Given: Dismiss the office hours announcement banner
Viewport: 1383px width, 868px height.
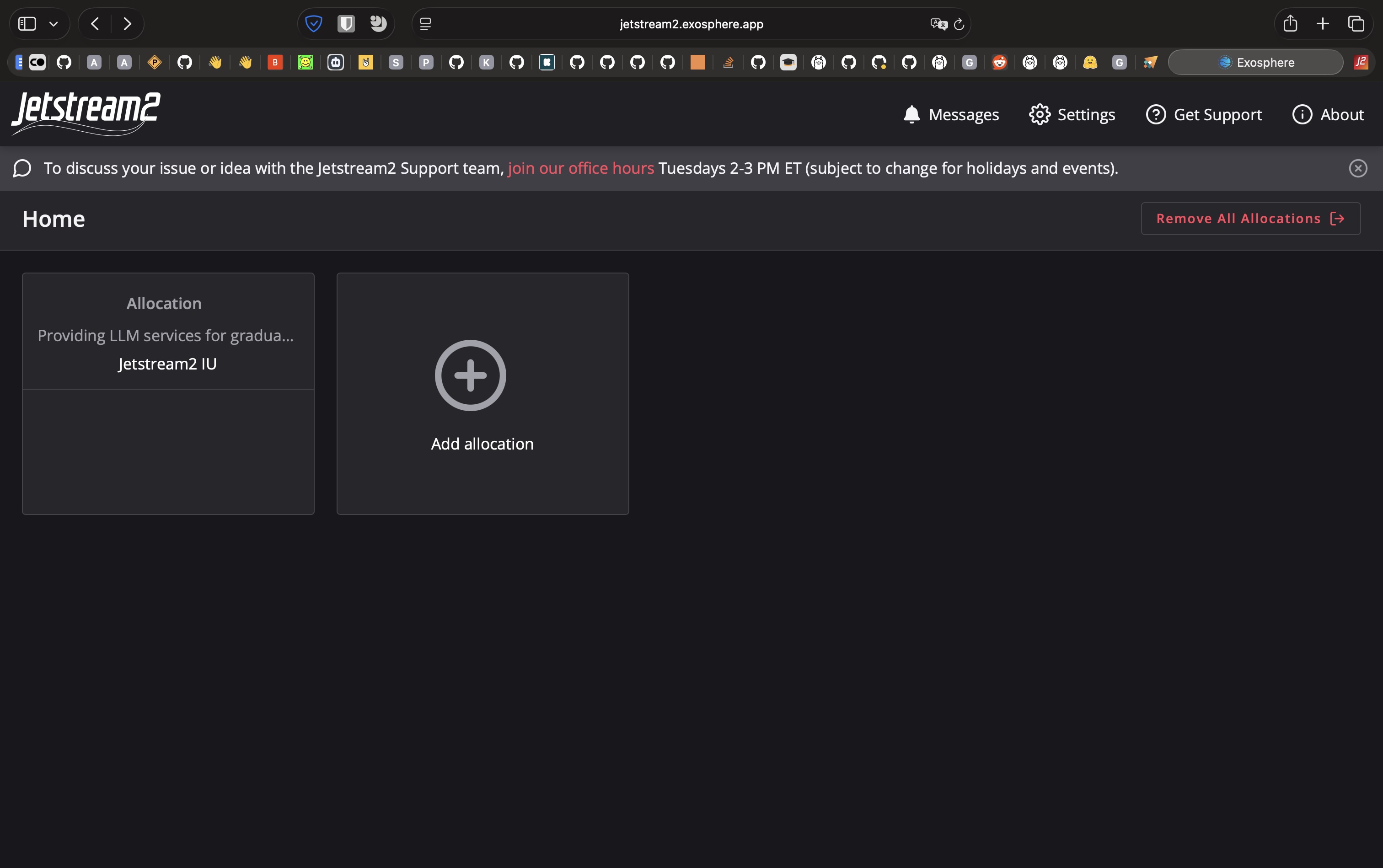Looking at the screenshot, I should click(x=1358, y=168).
